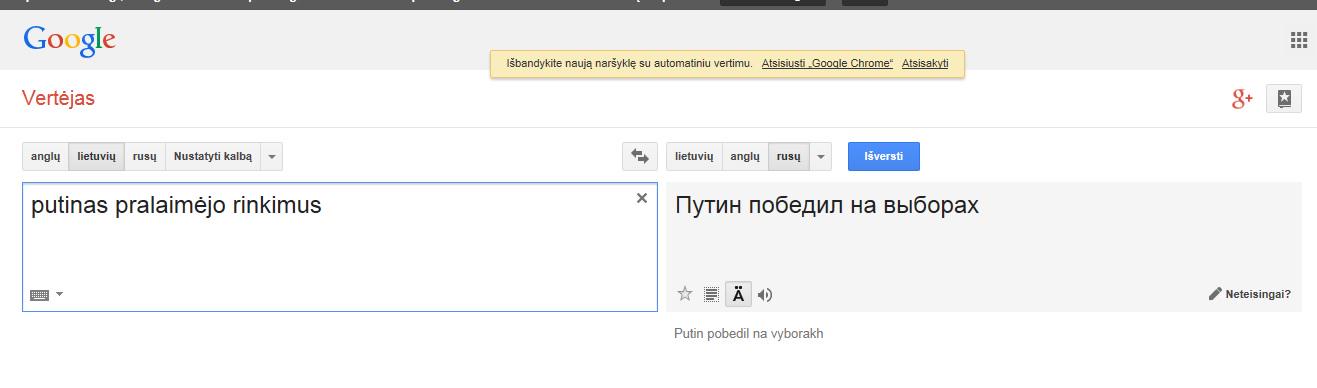Image resolution: width=1317 pixels, height=388 pixels.
Task: Select lietuvių as target language
Action: pos(695,157)
